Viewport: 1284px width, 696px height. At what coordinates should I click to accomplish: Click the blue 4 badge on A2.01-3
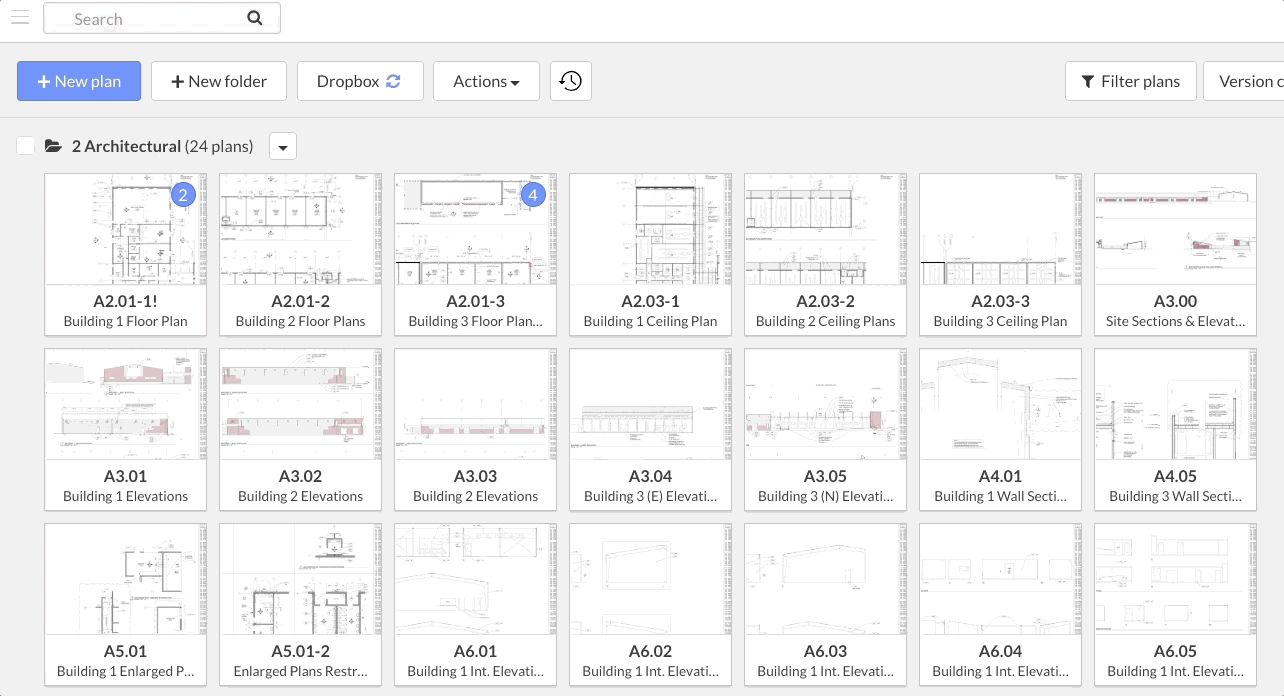coord(532,195)
